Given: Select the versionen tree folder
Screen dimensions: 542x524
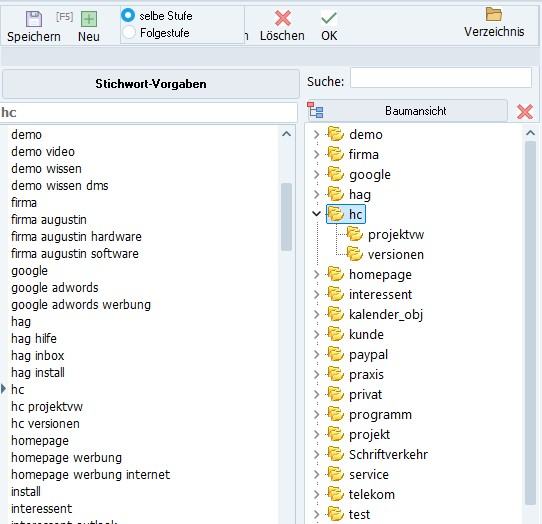Looking at the screenshot, I should tap(395, 254).
